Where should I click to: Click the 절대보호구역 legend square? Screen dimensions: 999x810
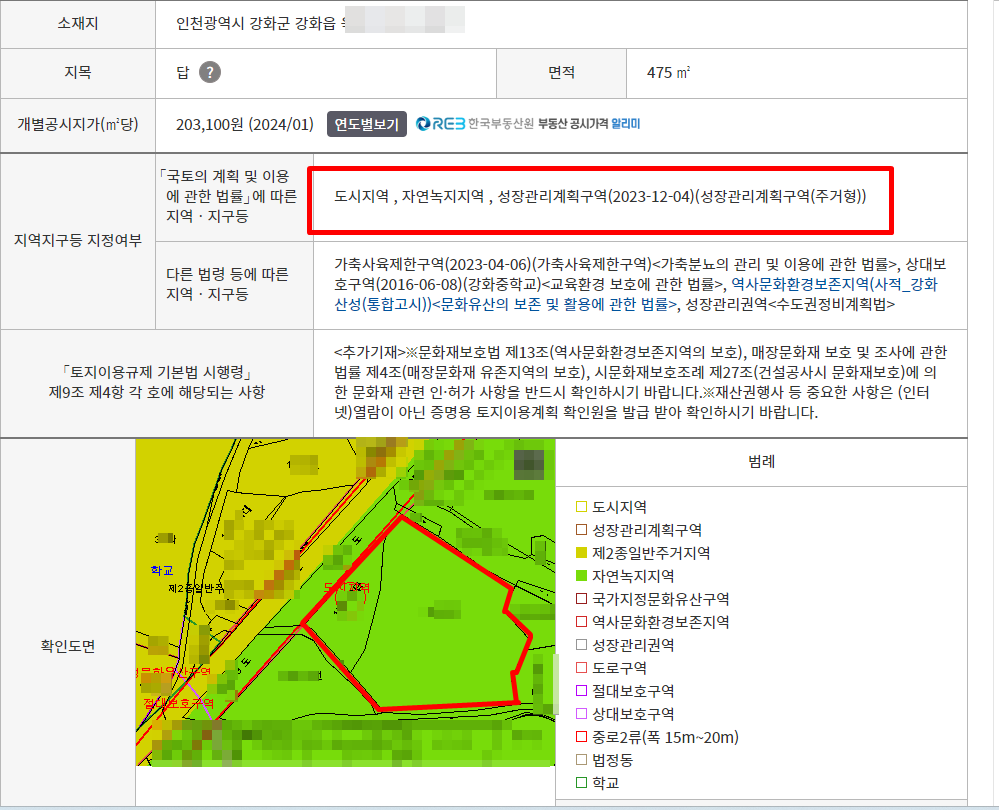[x=581, y=691]
